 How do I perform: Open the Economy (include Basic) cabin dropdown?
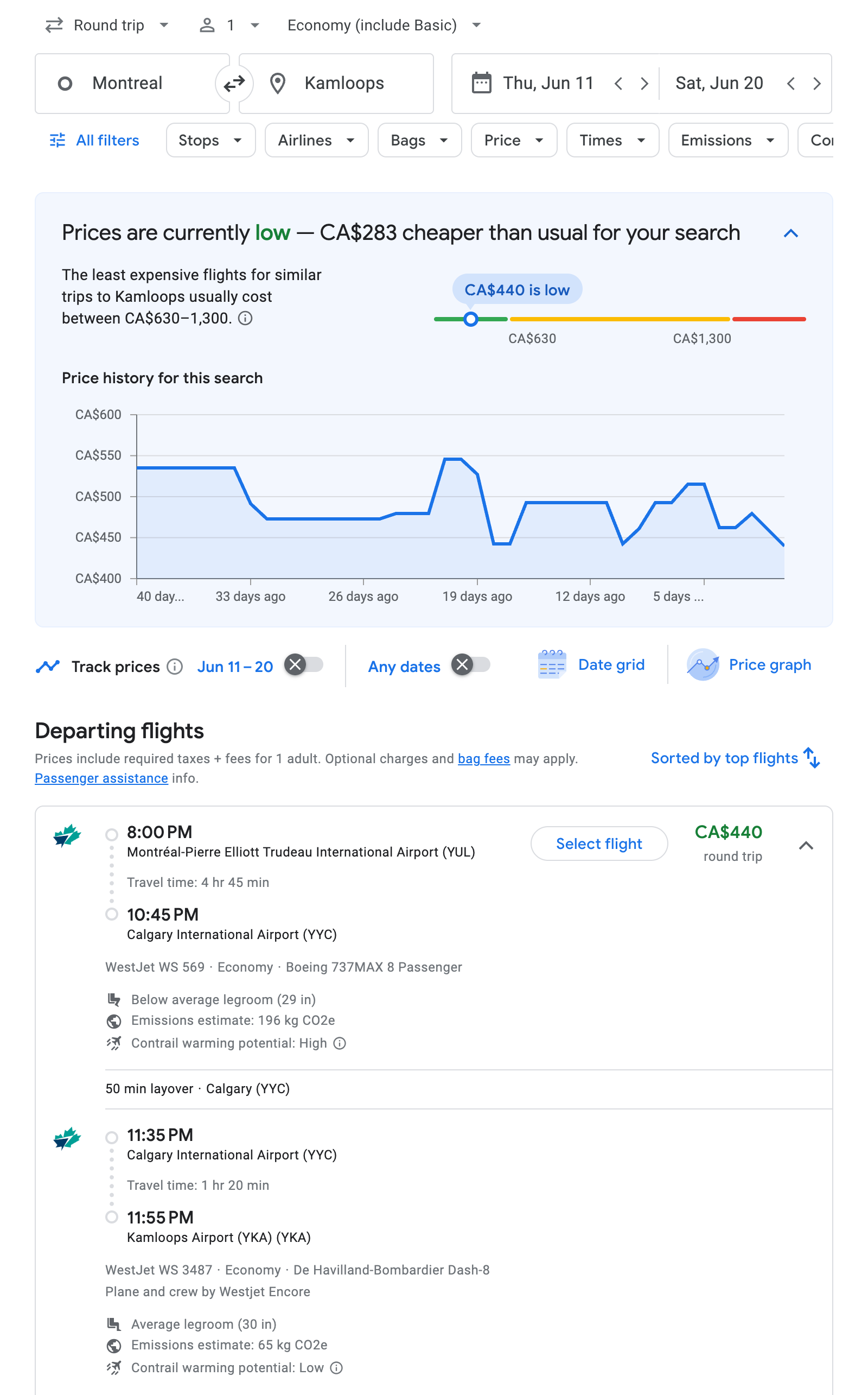tap(384, 24)
